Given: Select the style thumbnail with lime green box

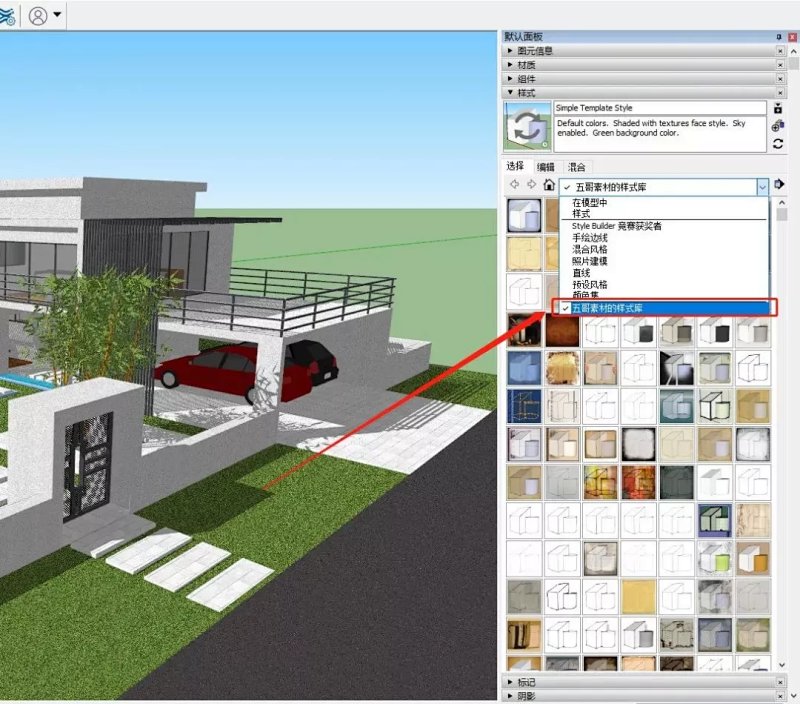Looking at the screenshot, I should click(x=714, y=559).
